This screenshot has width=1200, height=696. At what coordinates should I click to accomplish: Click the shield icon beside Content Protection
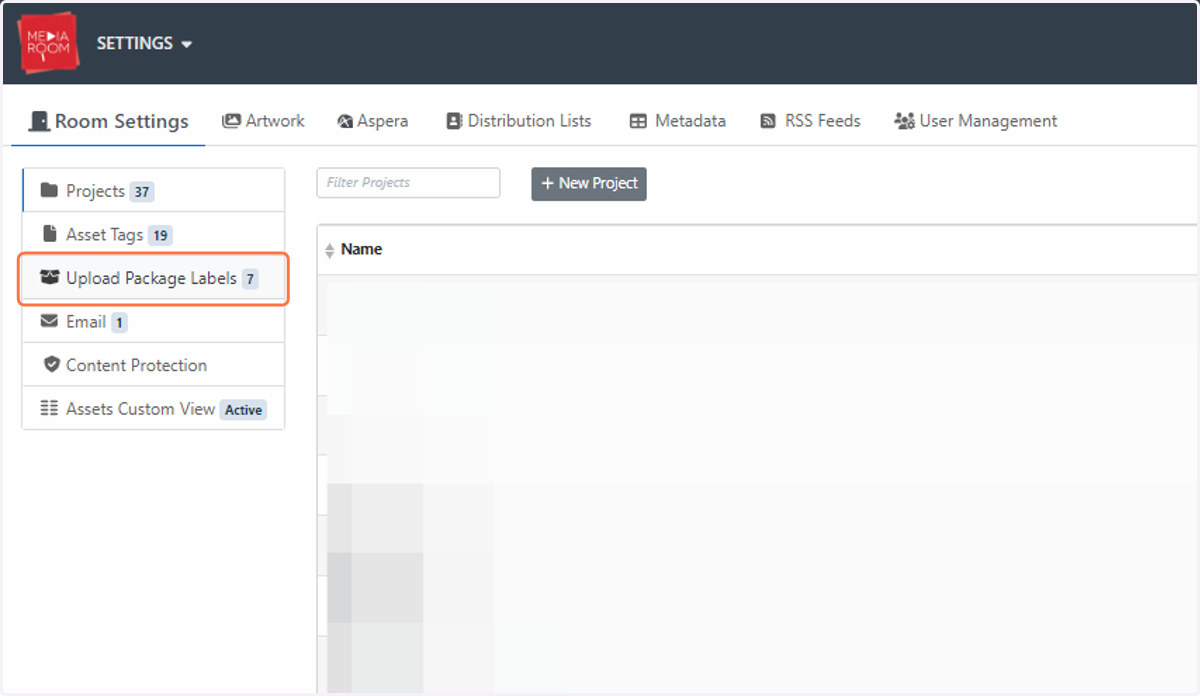click(52, 365)
